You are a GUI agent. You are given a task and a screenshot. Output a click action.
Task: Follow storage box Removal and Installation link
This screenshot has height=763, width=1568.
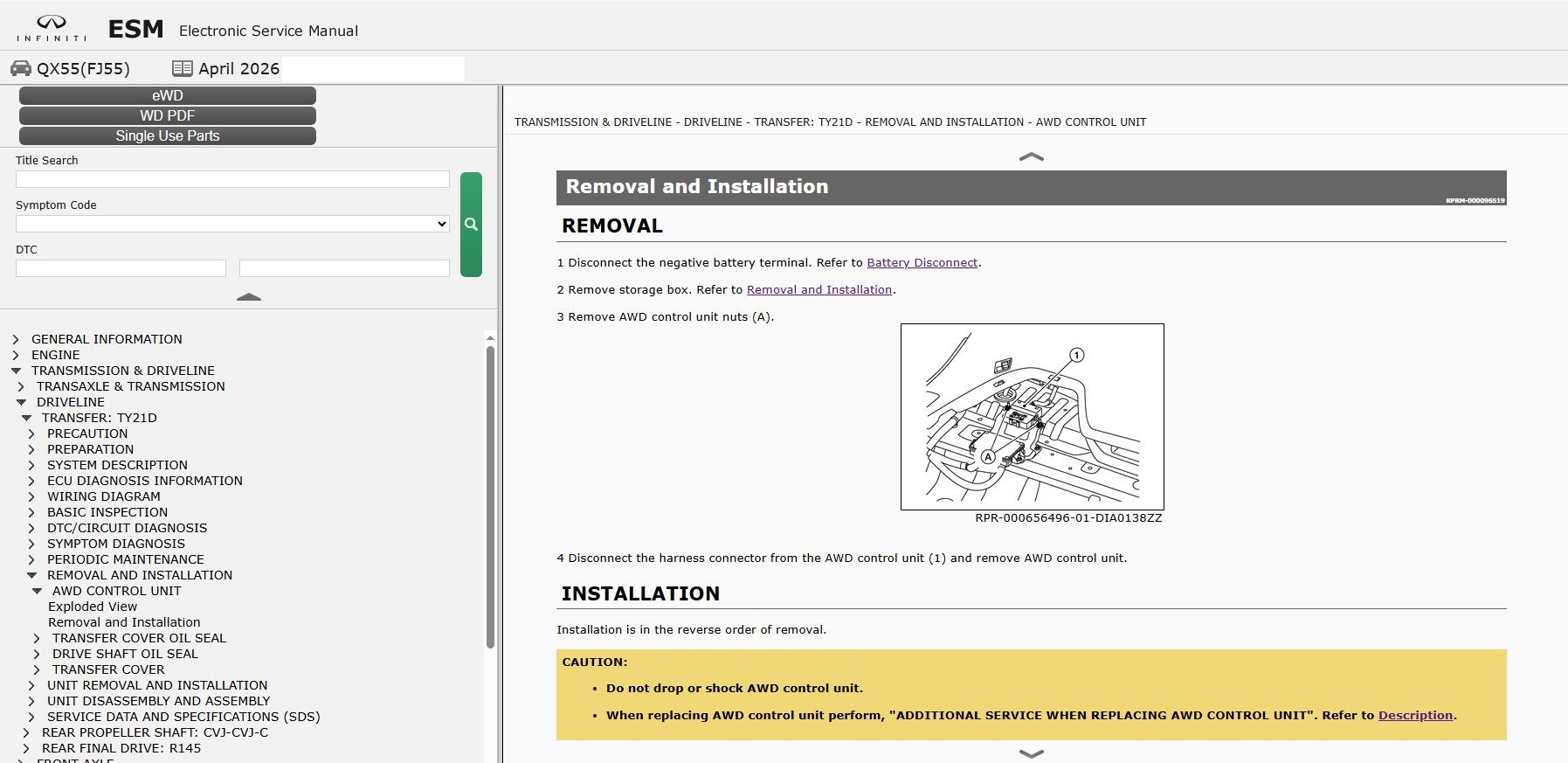coord(819,289)
